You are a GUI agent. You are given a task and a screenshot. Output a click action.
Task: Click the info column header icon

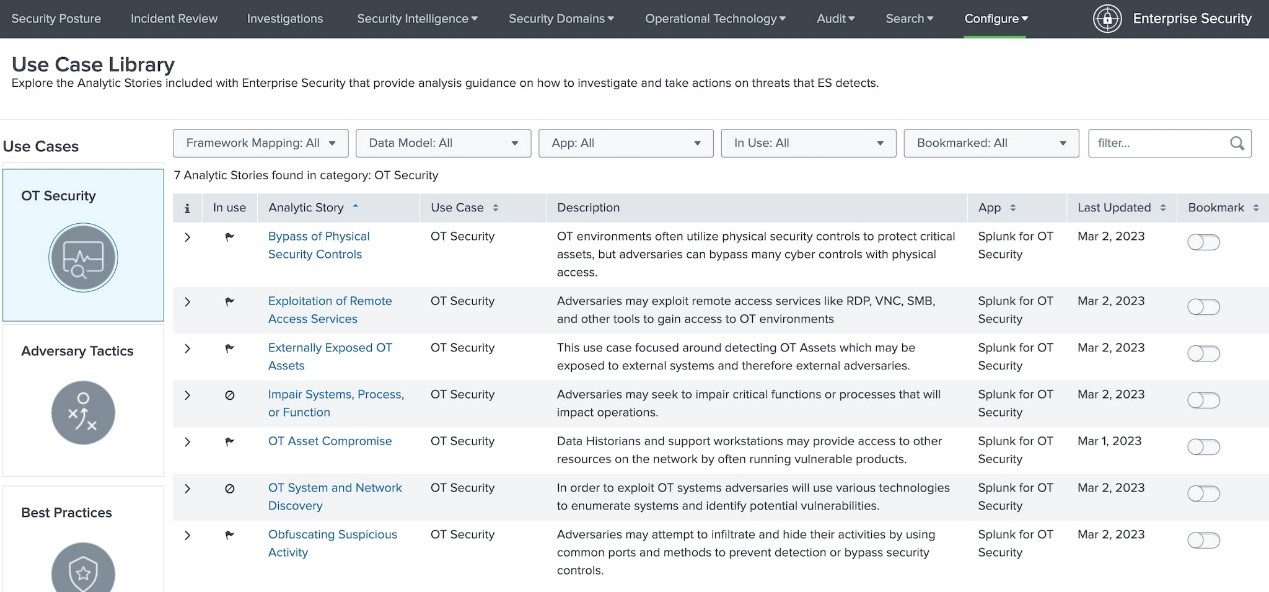(187, 208)
